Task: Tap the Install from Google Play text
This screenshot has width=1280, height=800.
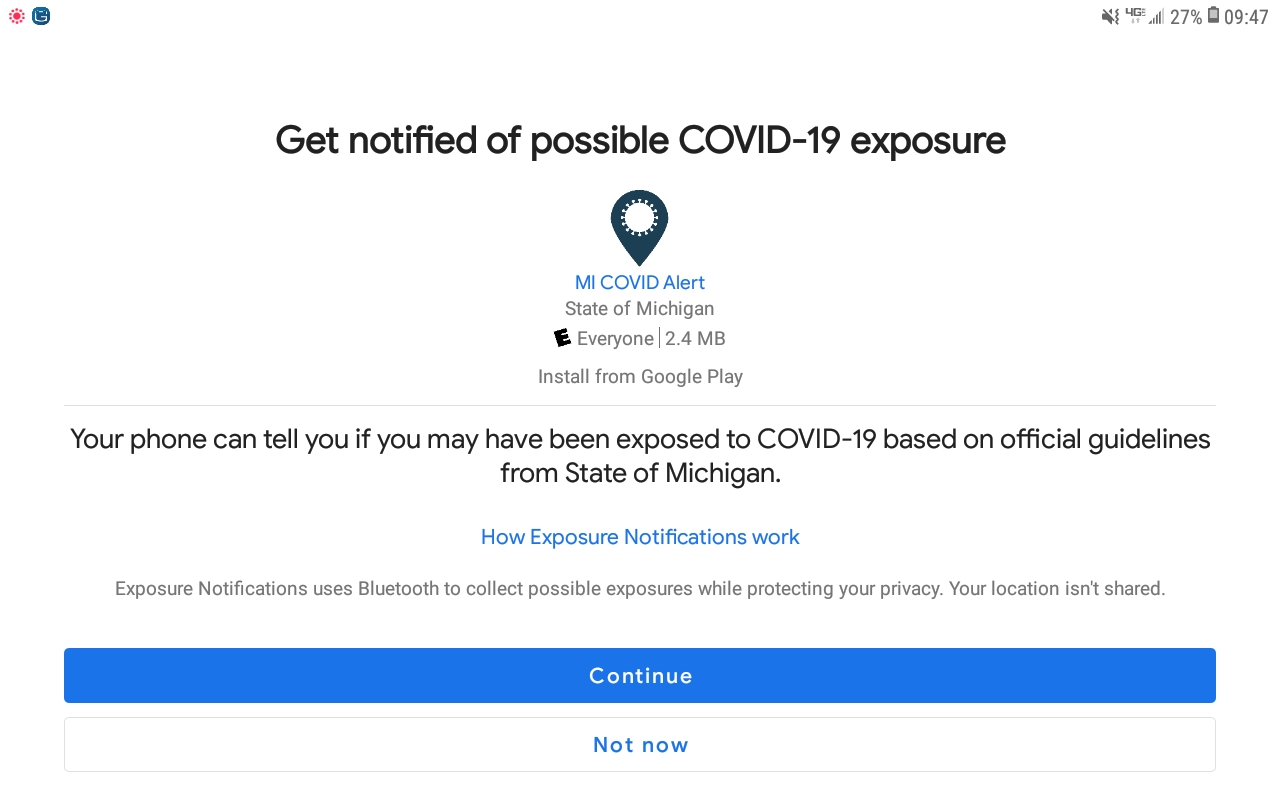Action: tap(640, 377)
